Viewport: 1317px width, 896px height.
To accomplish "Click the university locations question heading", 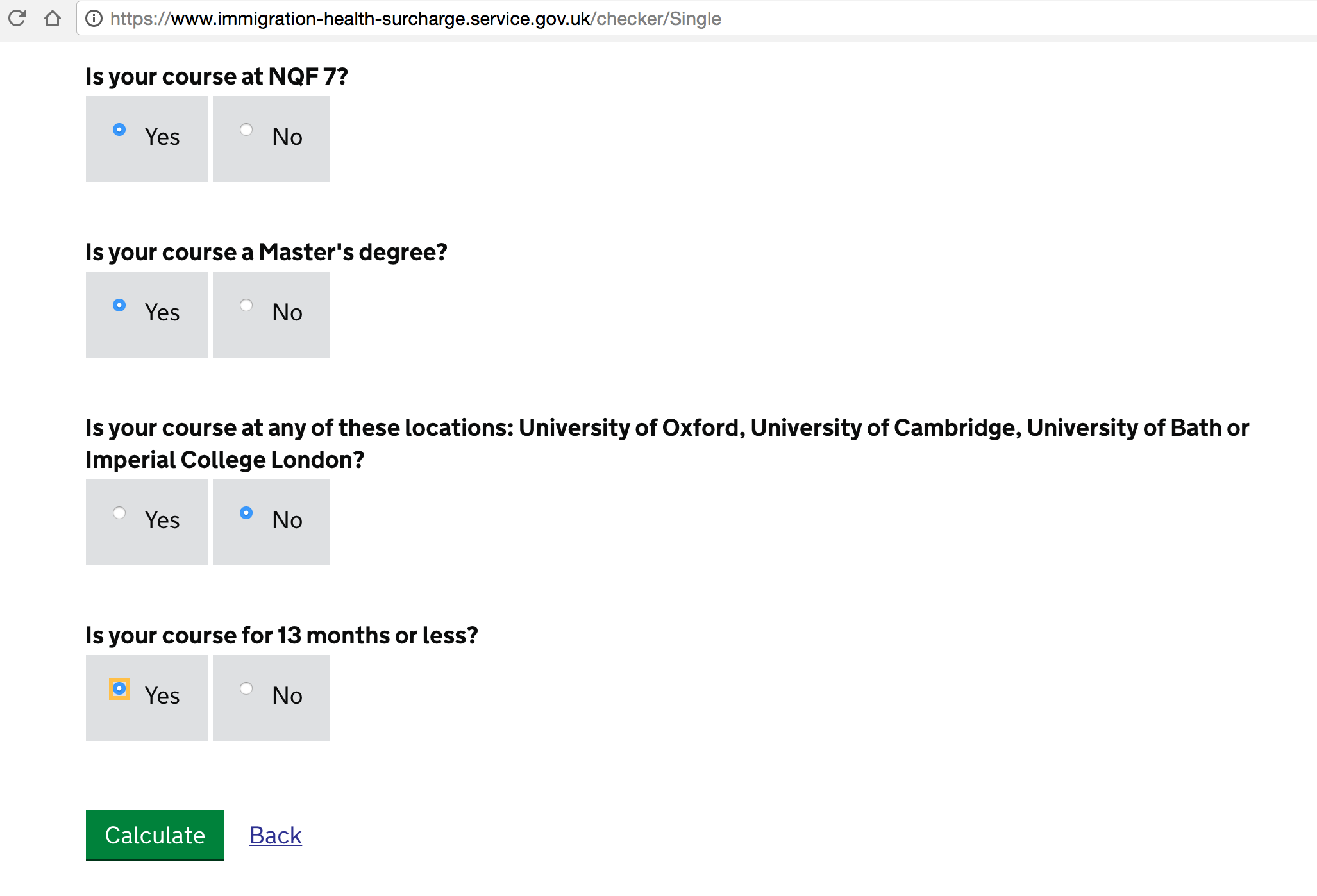I will coord(667,444).
